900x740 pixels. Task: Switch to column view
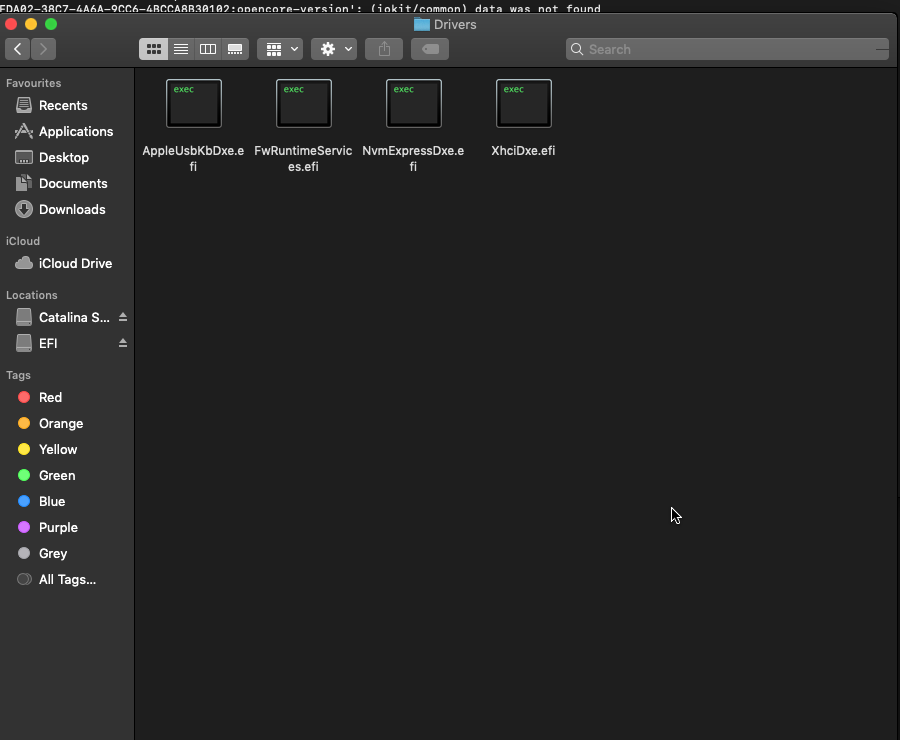tap(208, 49)
